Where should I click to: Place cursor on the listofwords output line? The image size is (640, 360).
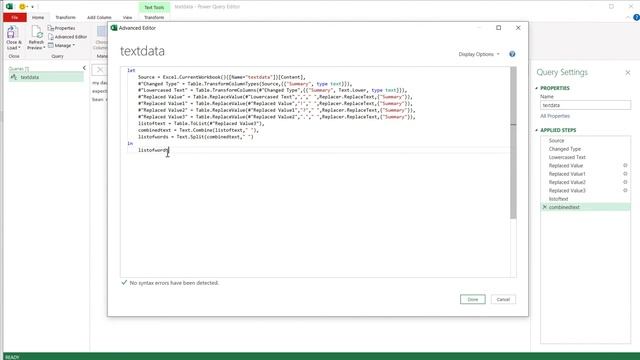coord(153,150)
